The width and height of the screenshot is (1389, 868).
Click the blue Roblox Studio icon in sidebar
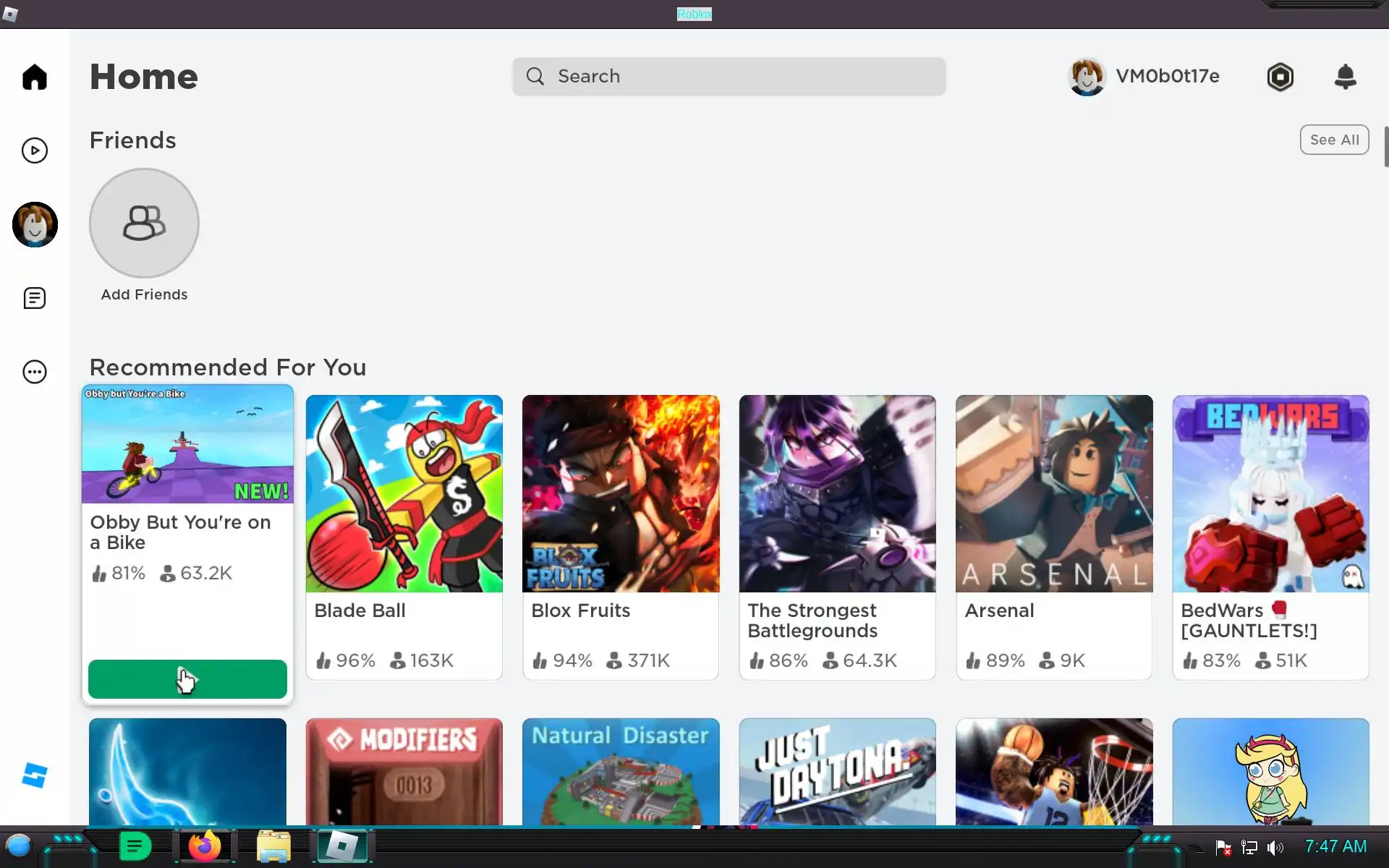click(x=34, y=775)
